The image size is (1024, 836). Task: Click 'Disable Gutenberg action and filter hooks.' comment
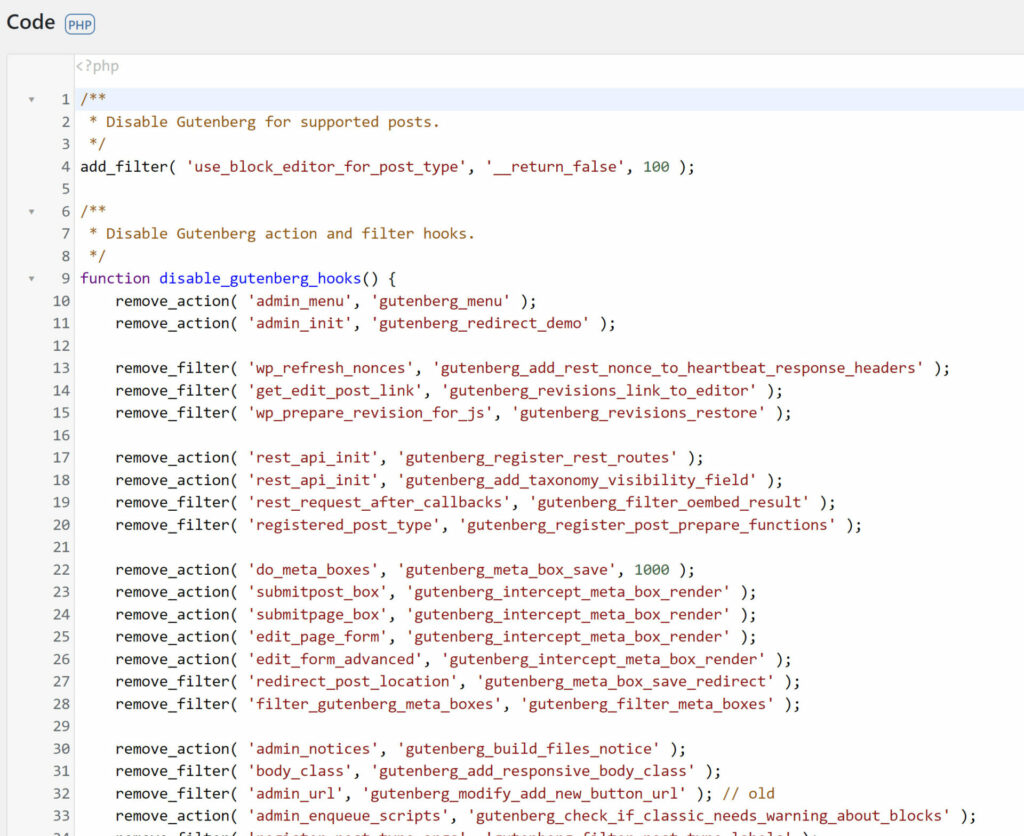290,234
